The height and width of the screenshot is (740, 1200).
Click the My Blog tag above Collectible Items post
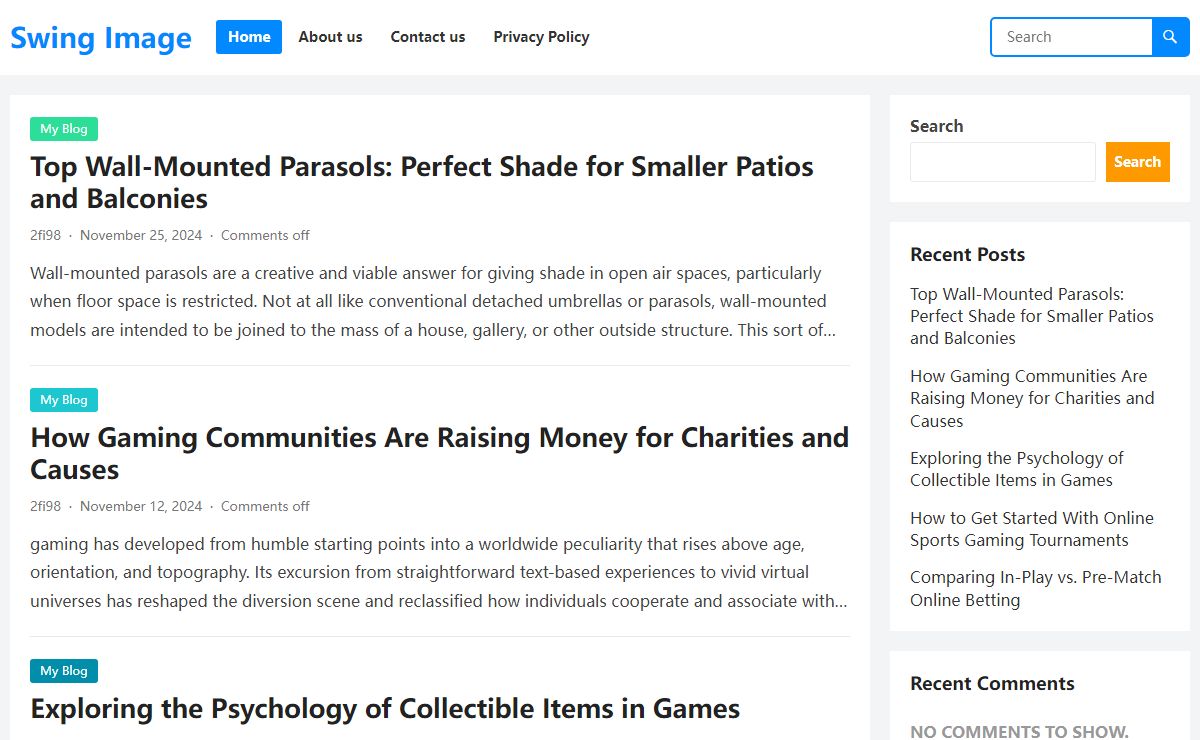click(x=64, y=671)
